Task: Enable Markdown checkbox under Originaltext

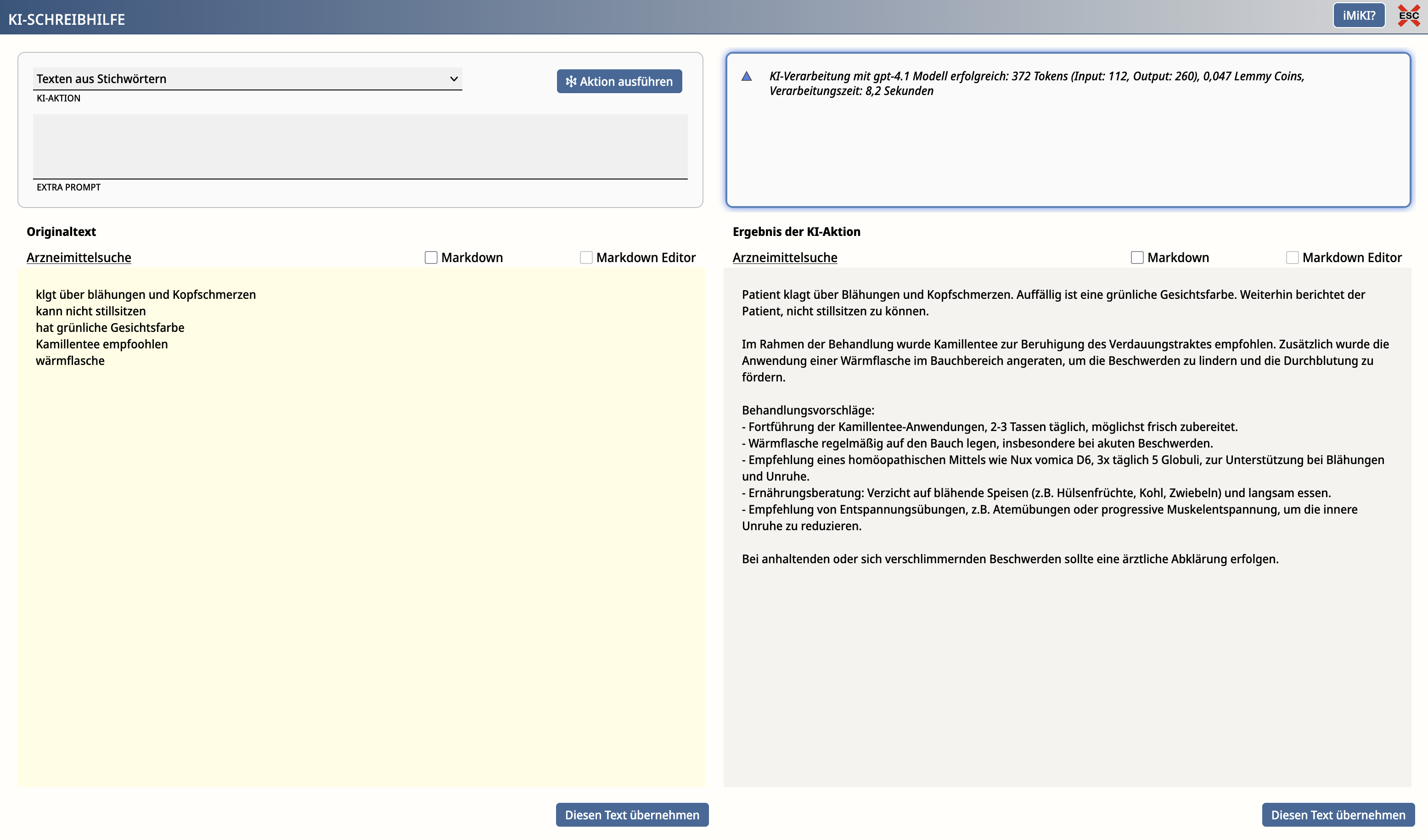Action: point(431,258)
